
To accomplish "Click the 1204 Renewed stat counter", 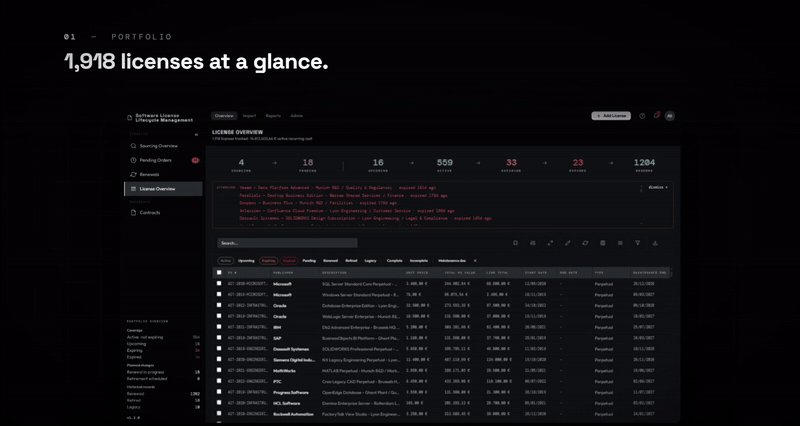I will (x=644, y=165).
